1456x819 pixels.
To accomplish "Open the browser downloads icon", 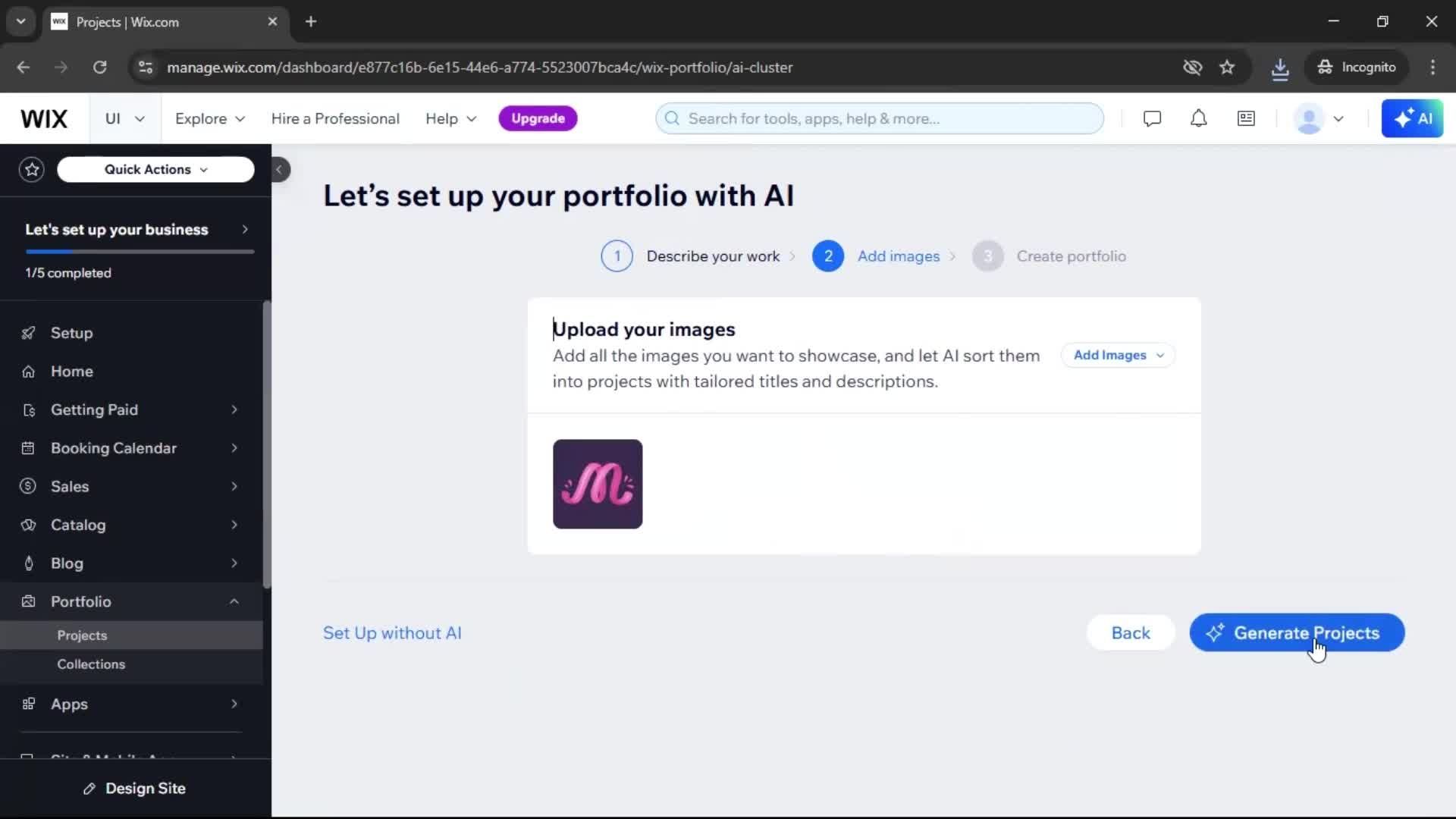I will [x=1280, y=67].
